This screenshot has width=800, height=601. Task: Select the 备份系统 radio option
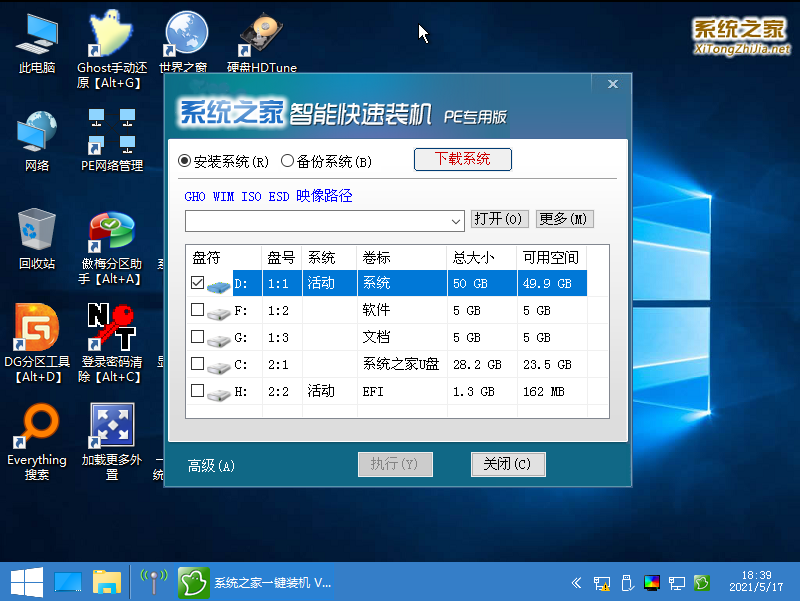[289, 159]
